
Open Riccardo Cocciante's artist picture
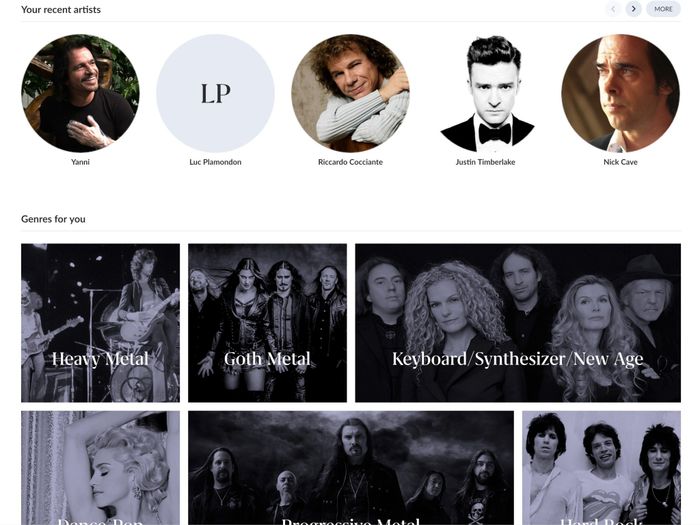[x=350, y=93]
